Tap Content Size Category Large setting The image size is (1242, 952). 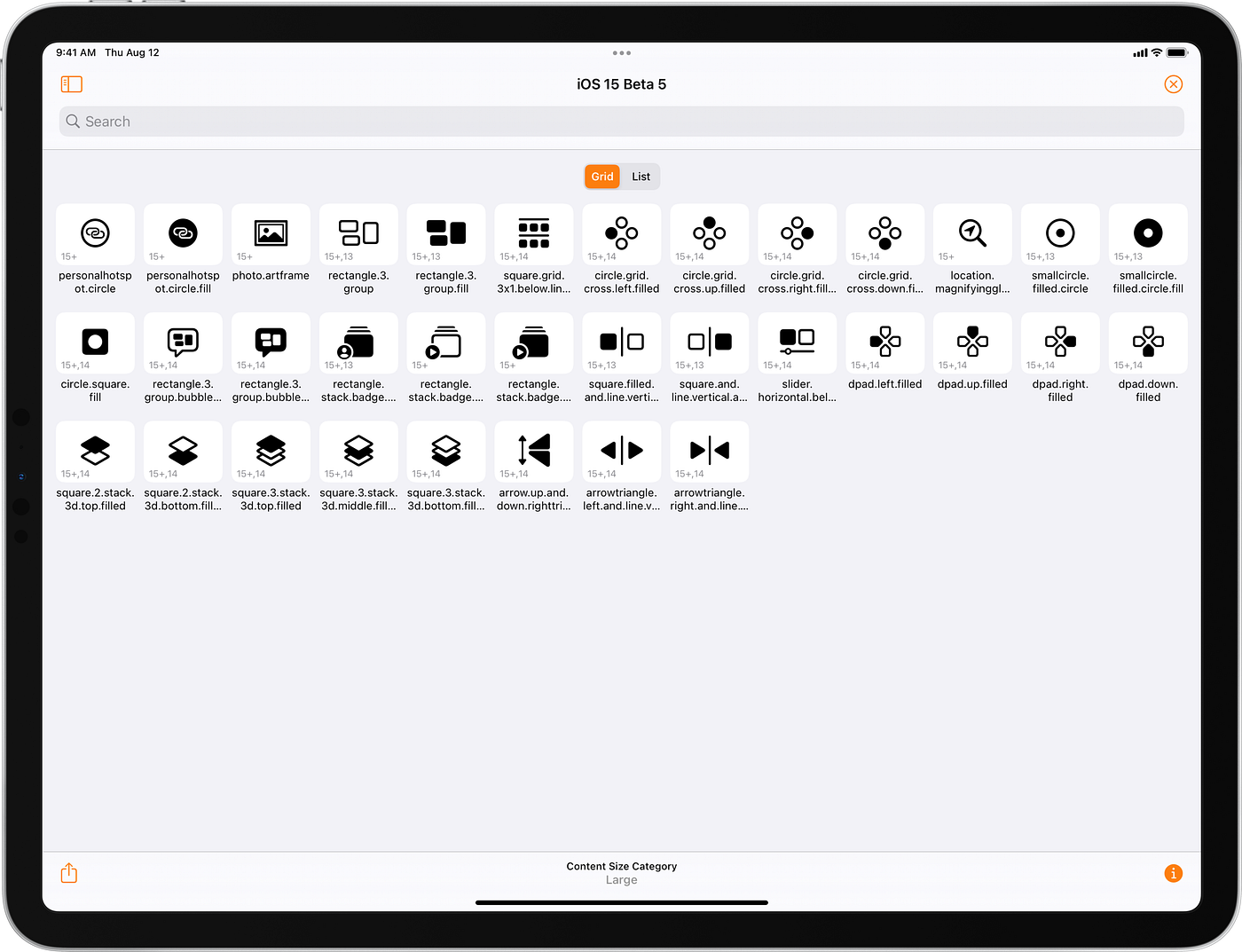pyautogui.click(x=621, y=873)
